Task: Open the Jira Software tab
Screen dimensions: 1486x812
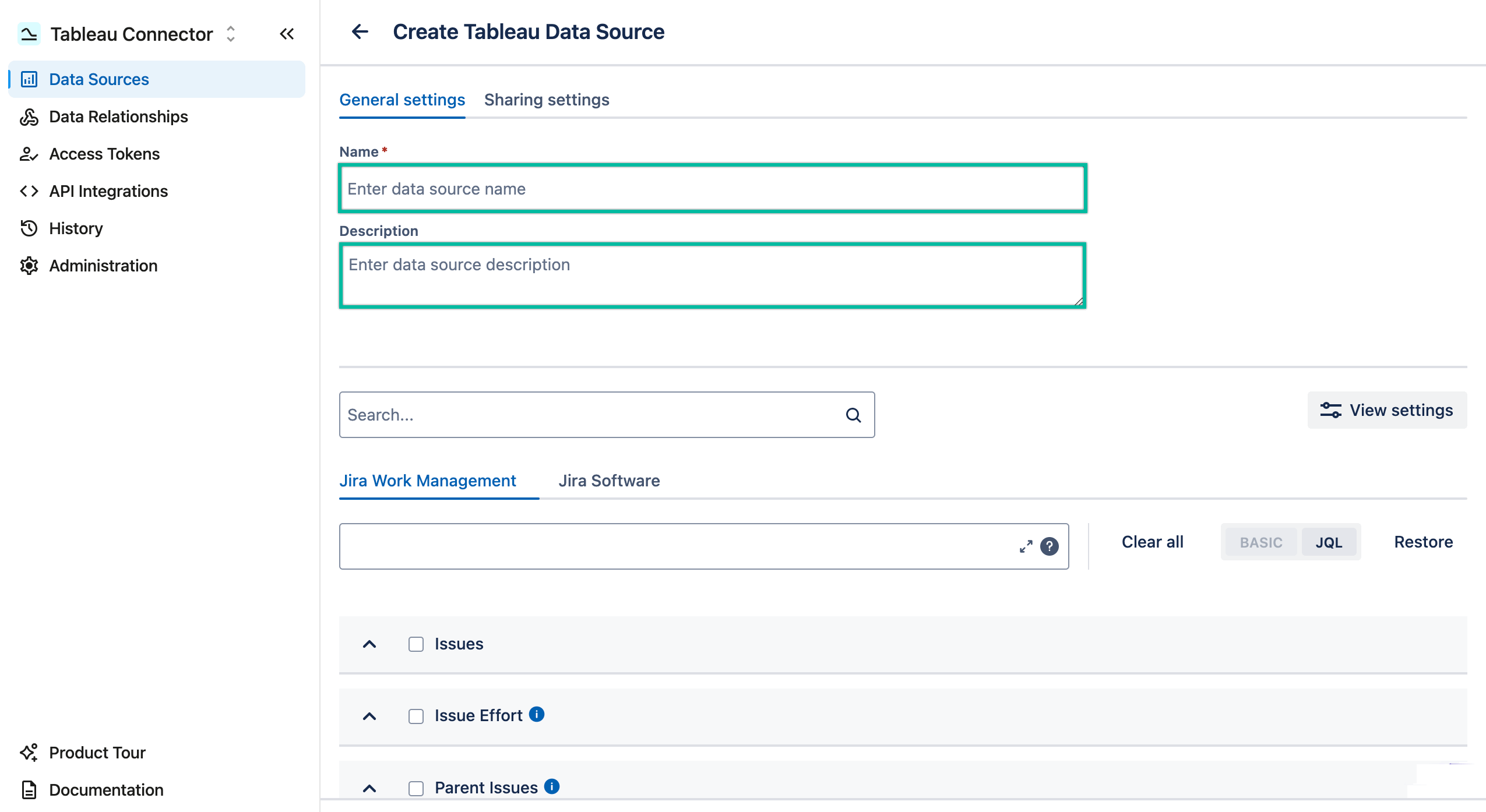Action: pyautogui.click(x=609, y=481)
